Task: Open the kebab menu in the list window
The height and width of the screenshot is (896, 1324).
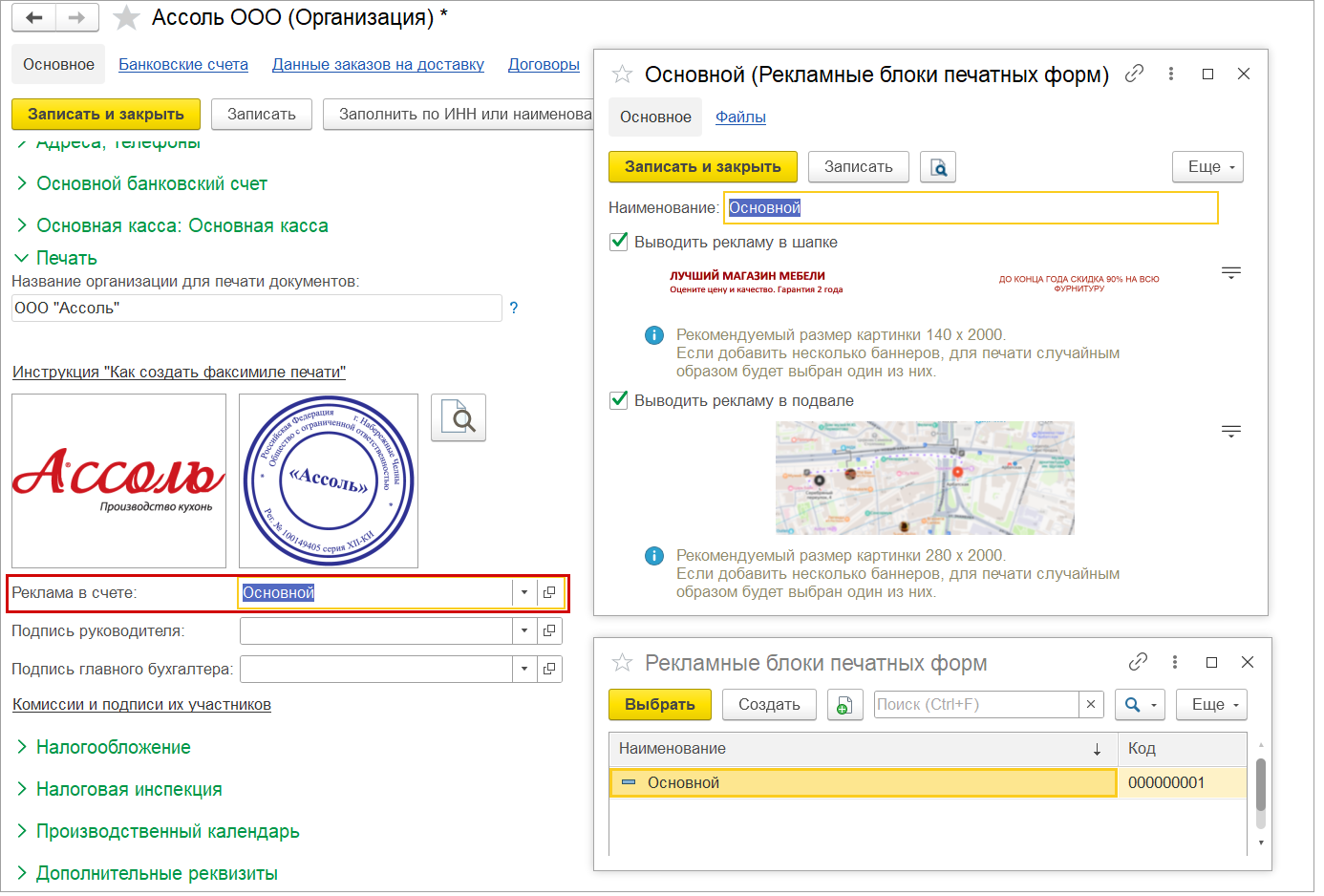Action: (1174, 662)
